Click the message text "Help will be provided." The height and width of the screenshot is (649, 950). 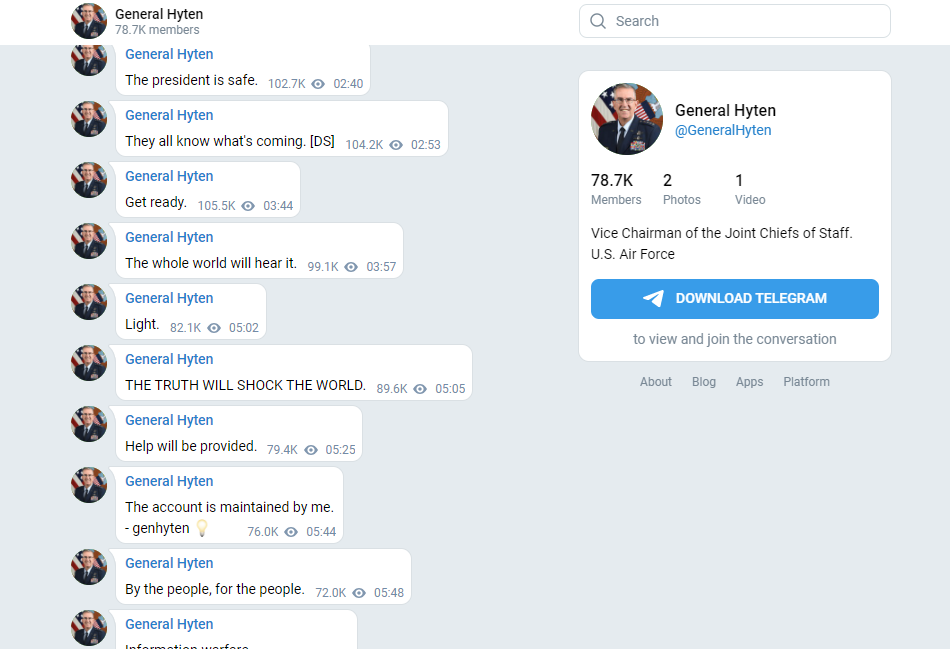191,446
